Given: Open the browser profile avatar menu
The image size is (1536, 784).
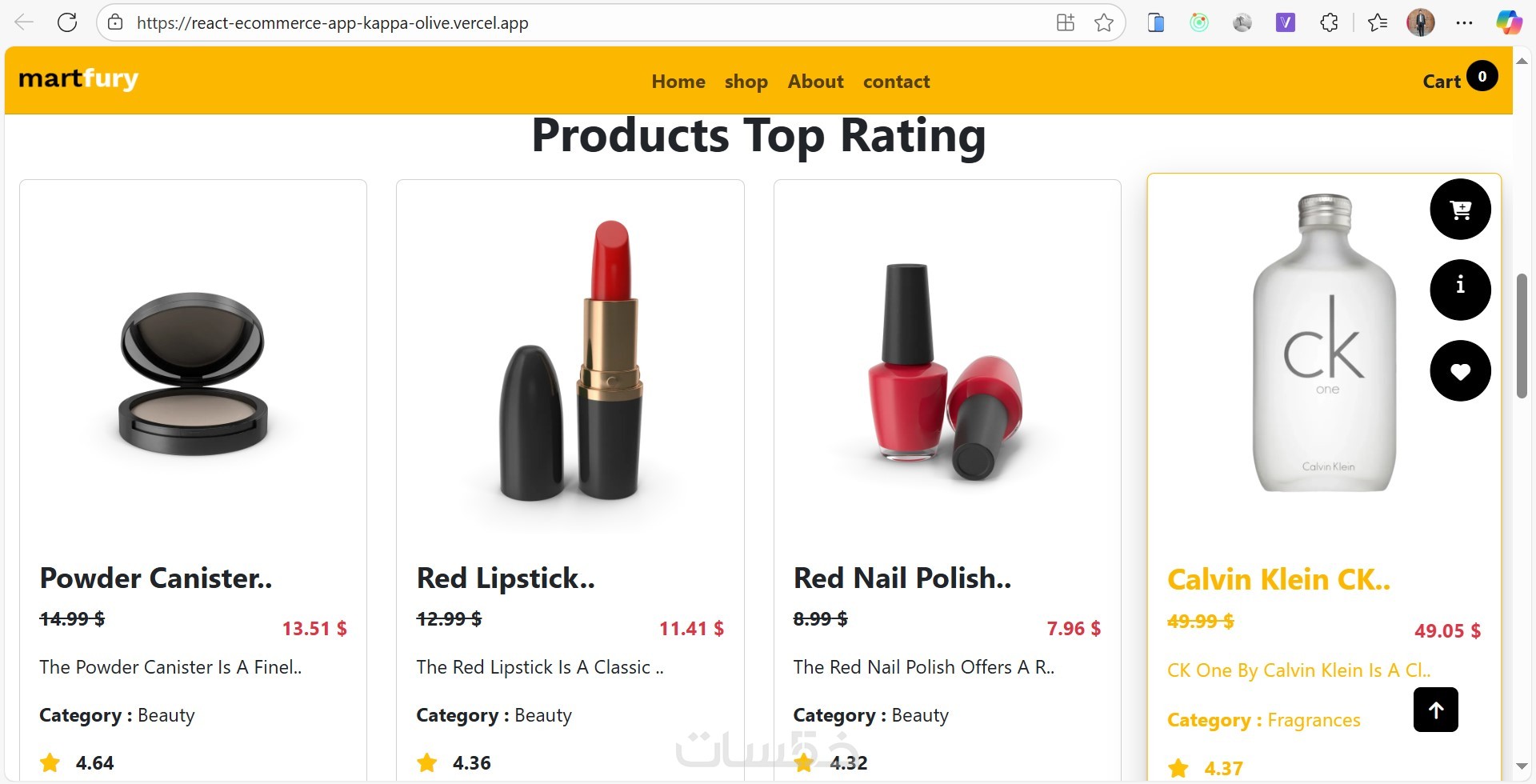Looking at the screenshot, I should (1420, 22).
